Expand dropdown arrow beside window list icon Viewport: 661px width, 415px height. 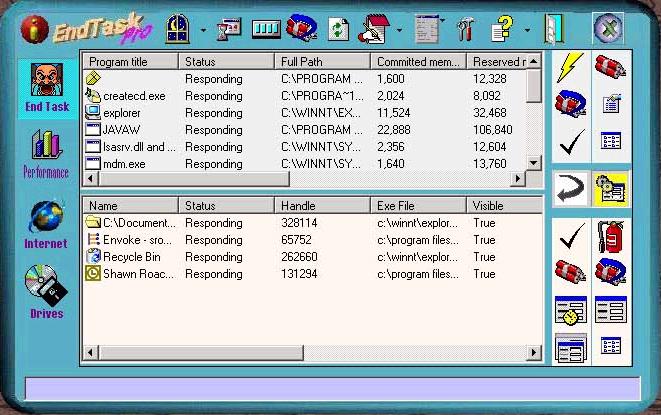coord(443,20)
